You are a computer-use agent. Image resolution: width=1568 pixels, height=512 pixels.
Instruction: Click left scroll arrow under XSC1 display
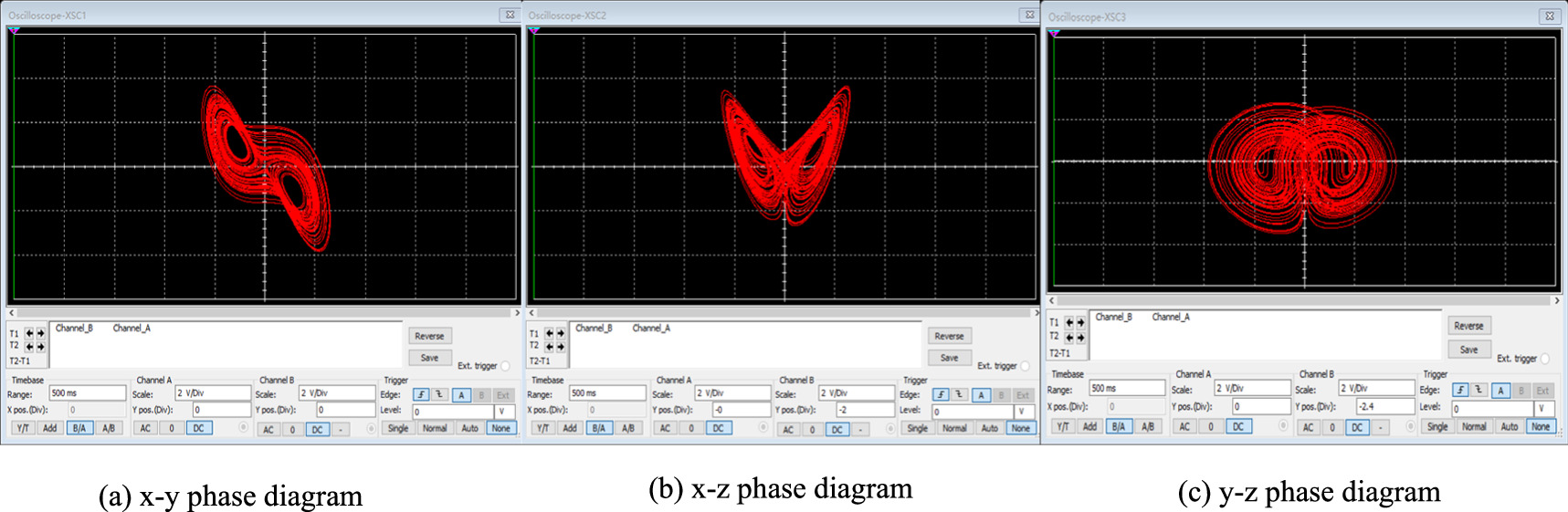coord(11,312)
